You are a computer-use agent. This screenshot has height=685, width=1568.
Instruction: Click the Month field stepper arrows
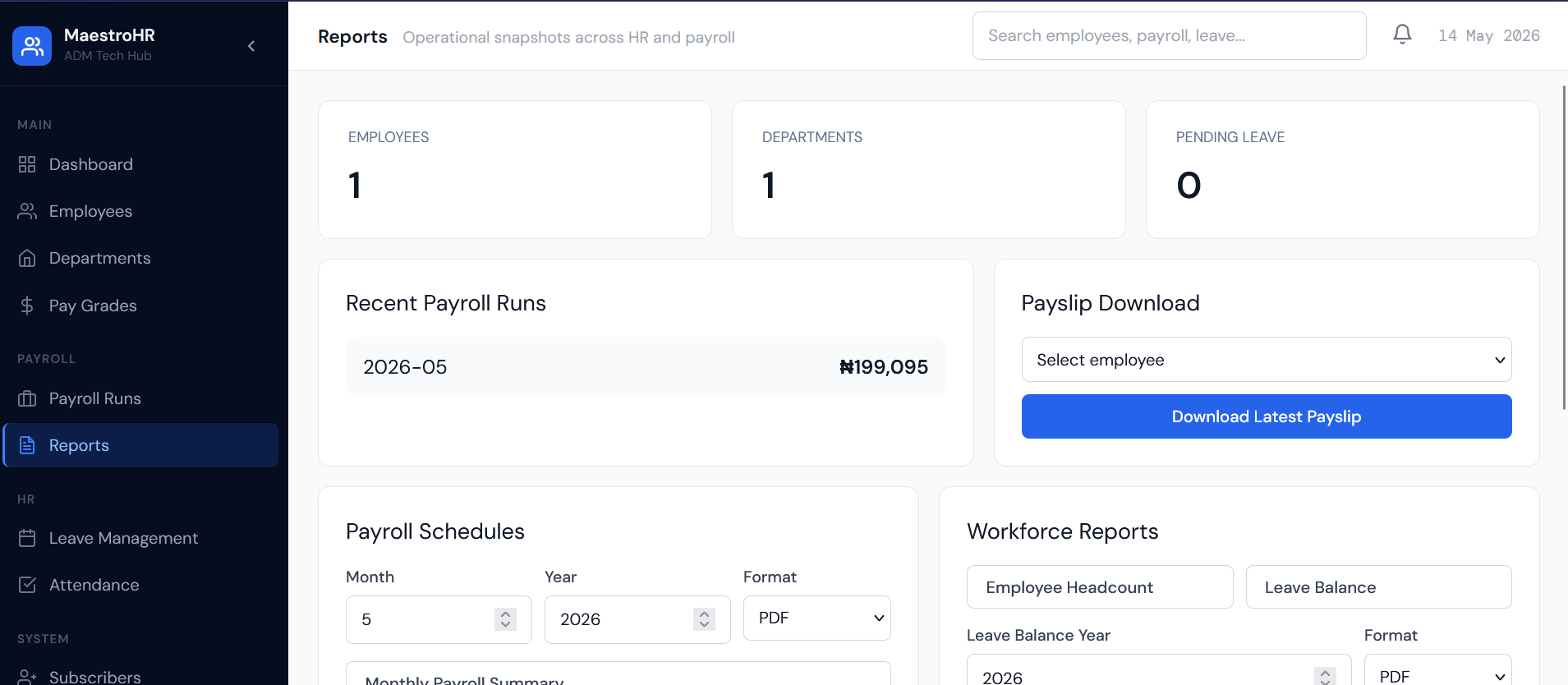click(505, 619)
